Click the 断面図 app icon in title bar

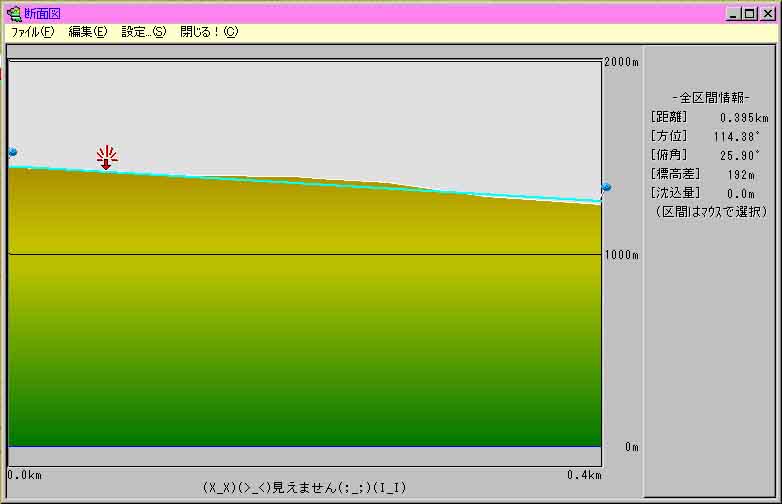click(x=14, y=13)
